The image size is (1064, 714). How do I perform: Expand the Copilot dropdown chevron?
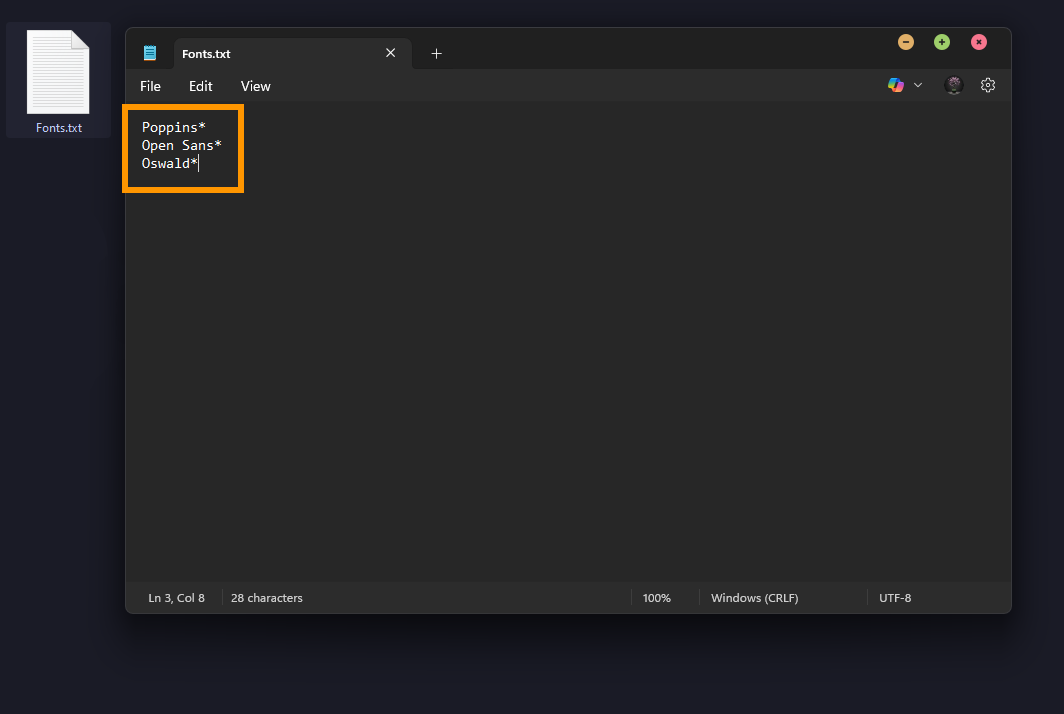coord(917,86)
